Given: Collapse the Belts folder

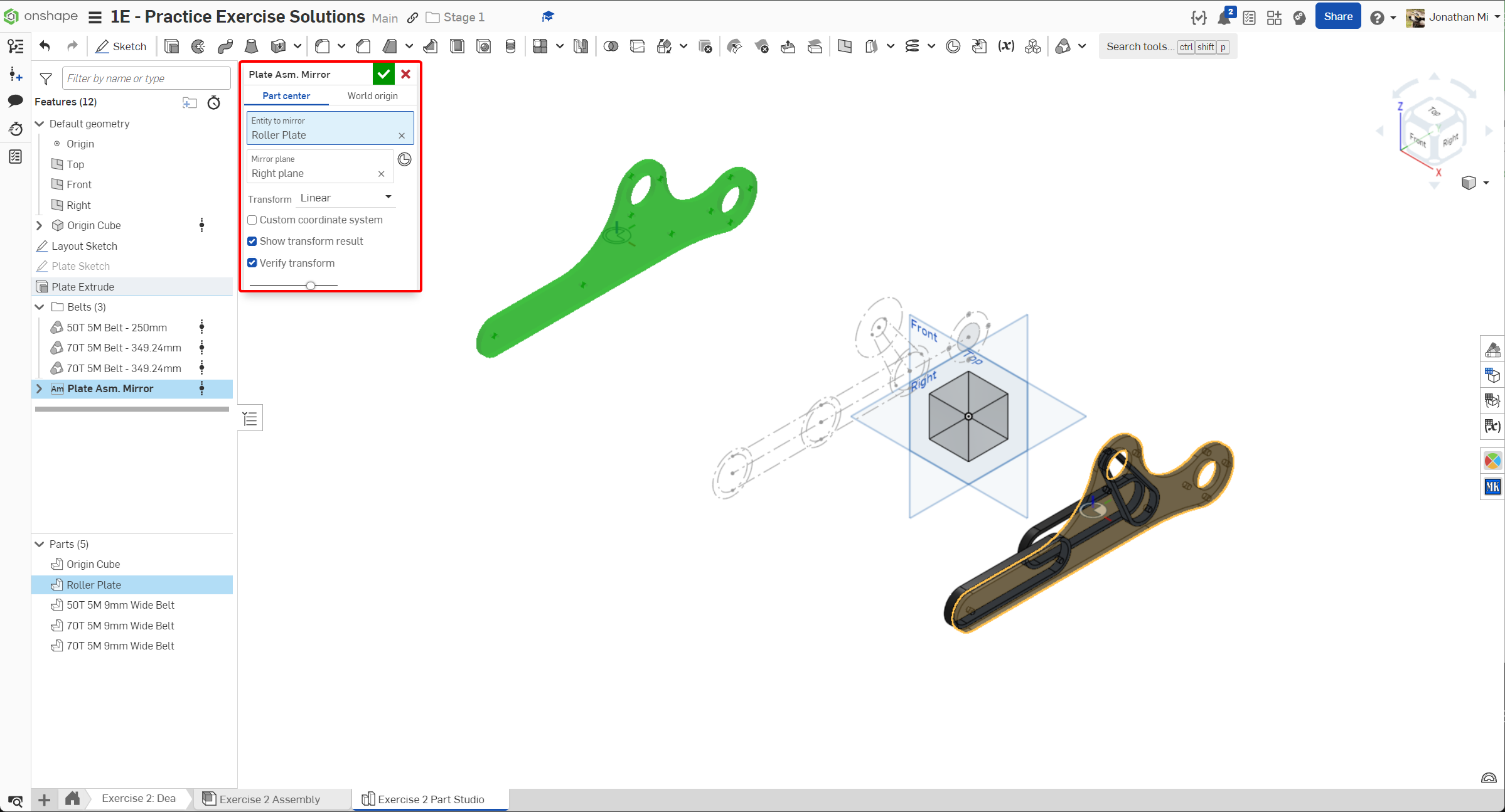Looking at the screenshot, I should [x=40, y=307].
